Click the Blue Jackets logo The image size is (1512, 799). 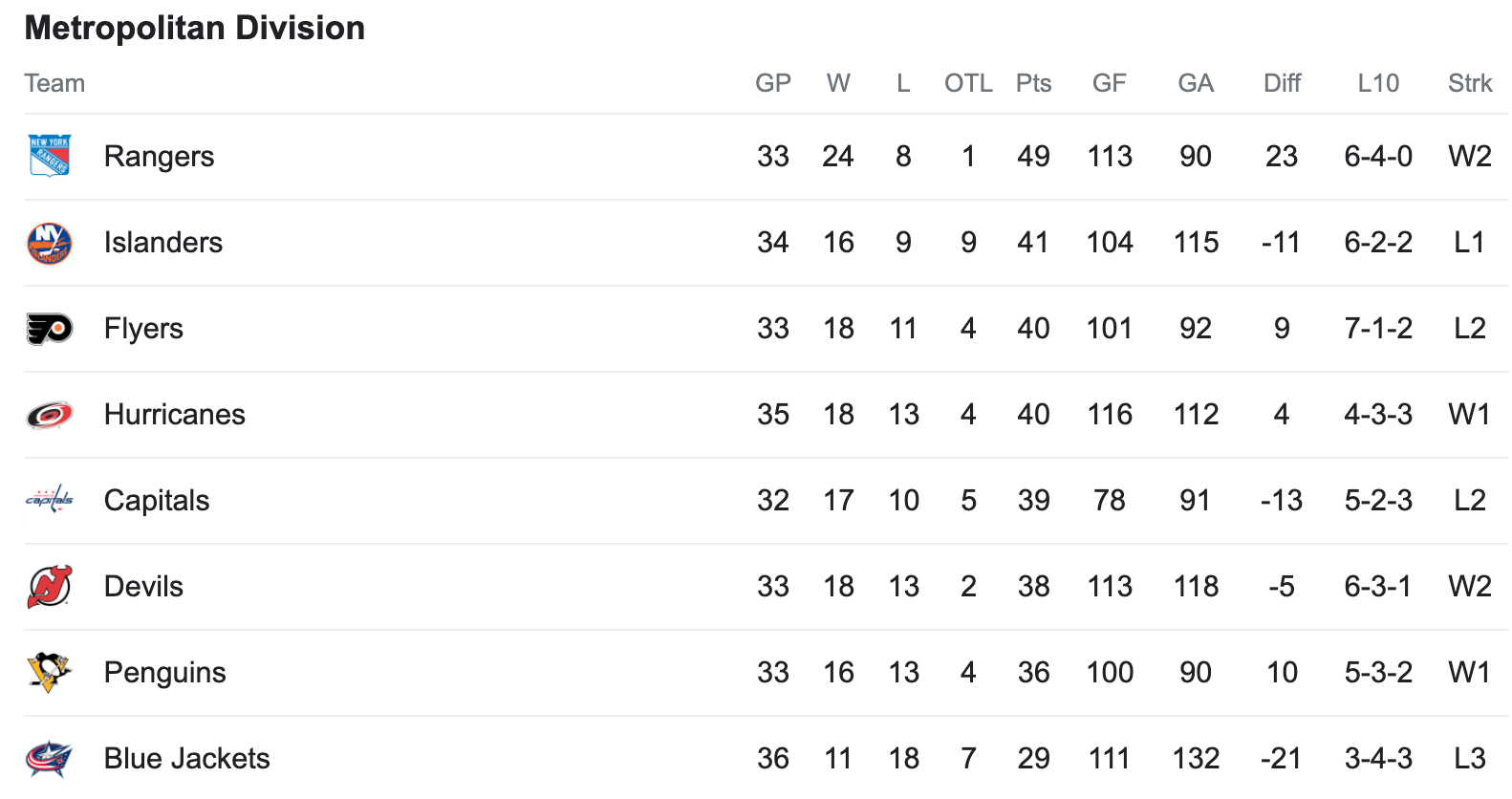(49, 759)
